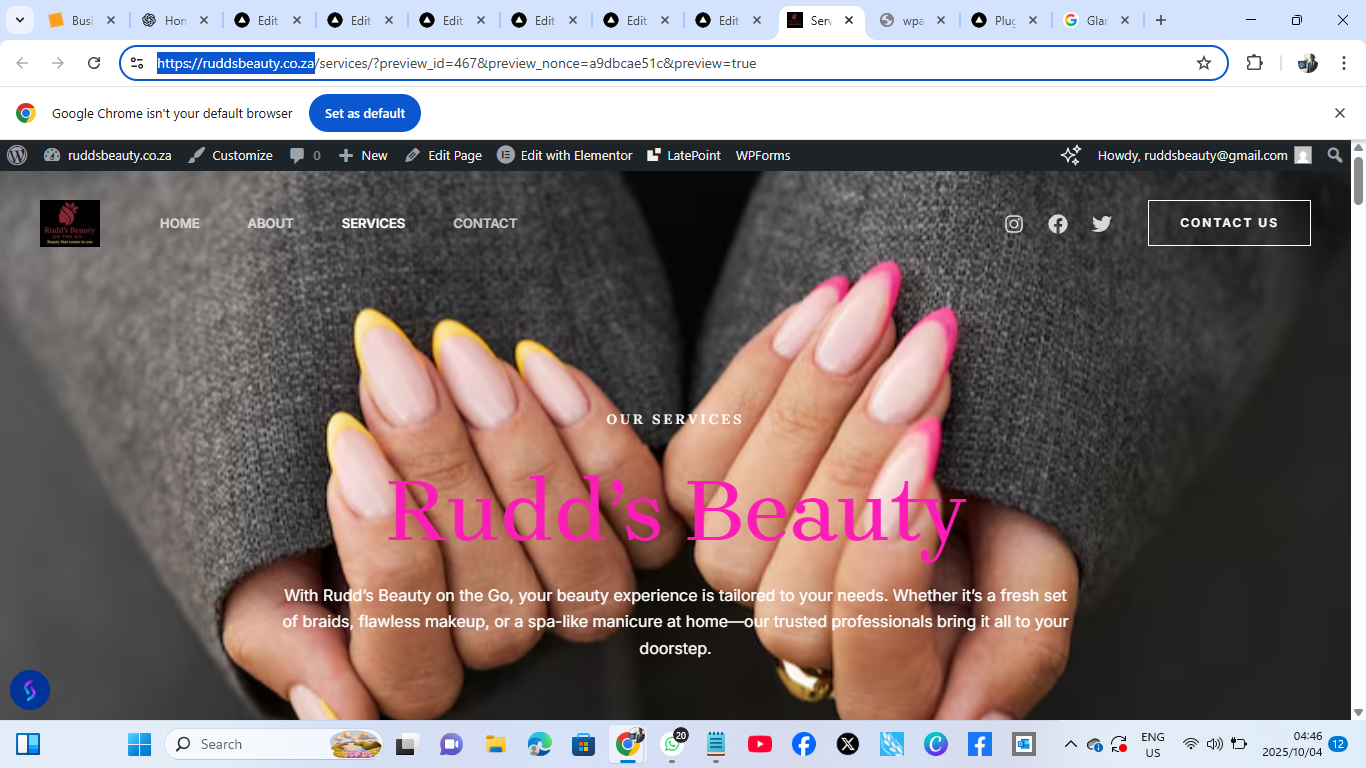Viewport: 1366px width, 768px height.
Task: Bookmark this page with the star icon
Action: (1203, 63)
